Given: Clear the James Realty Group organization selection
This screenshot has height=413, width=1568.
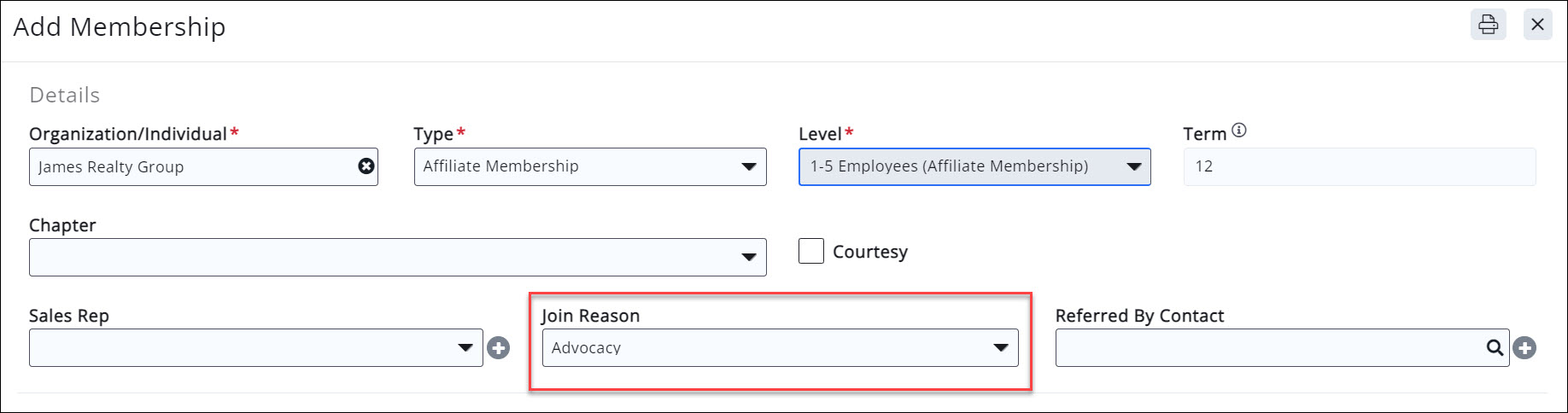Looking at the screenshot, I should (366, 166).
